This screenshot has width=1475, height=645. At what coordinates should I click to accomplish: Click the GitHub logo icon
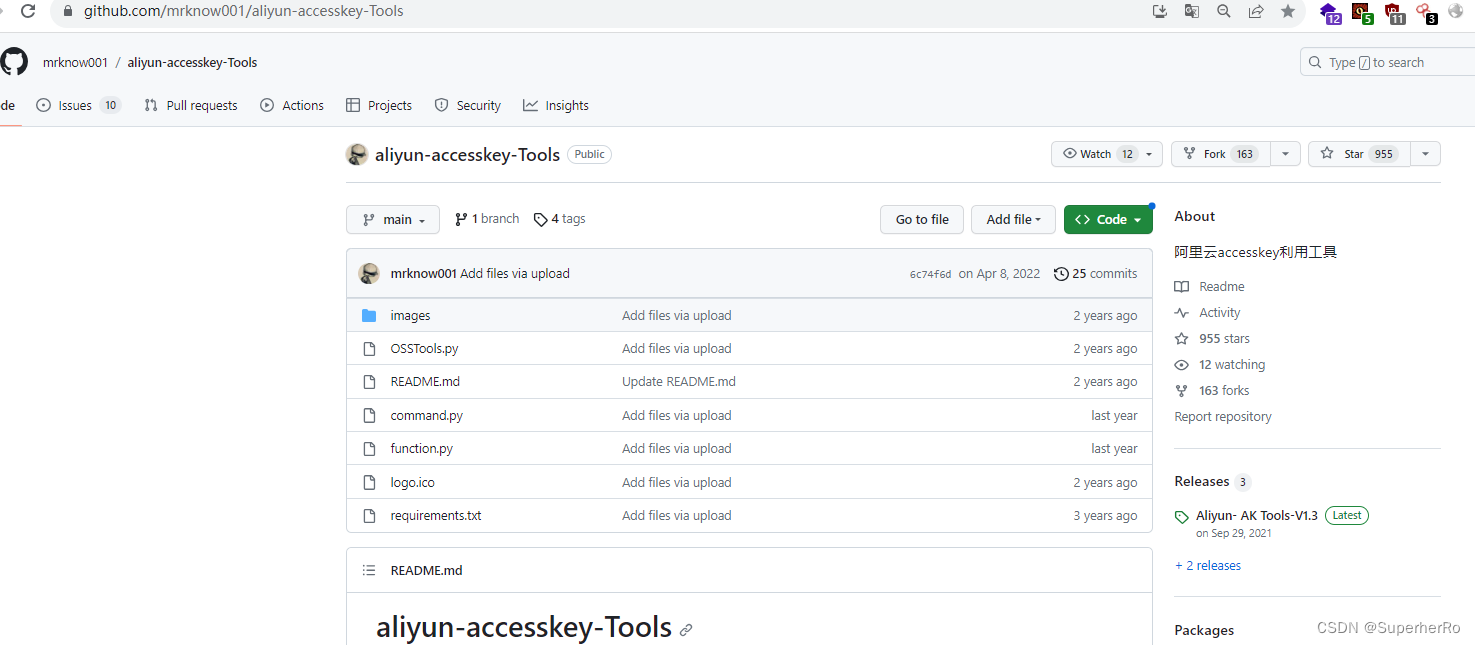coord(14,62)
